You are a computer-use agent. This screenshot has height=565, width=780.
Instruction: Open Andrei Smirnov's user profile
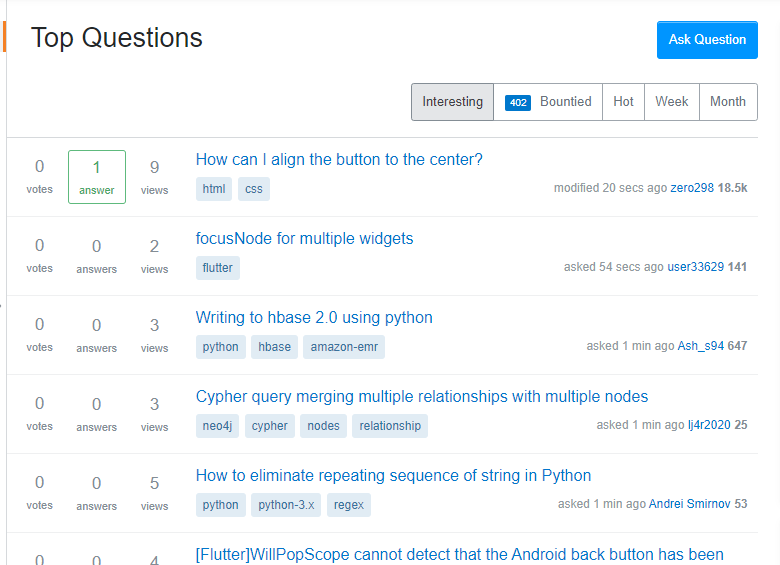pyautogui.click(x=689, y=504)
